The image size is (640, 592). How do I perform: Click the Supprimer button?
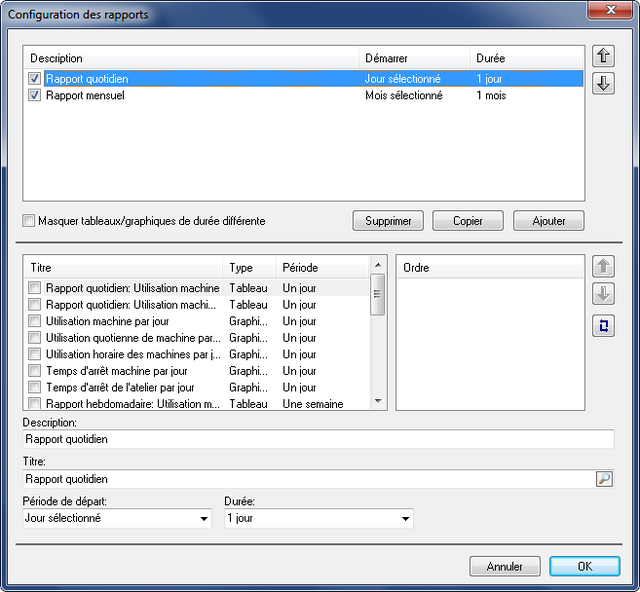click(x=388, y=221)
